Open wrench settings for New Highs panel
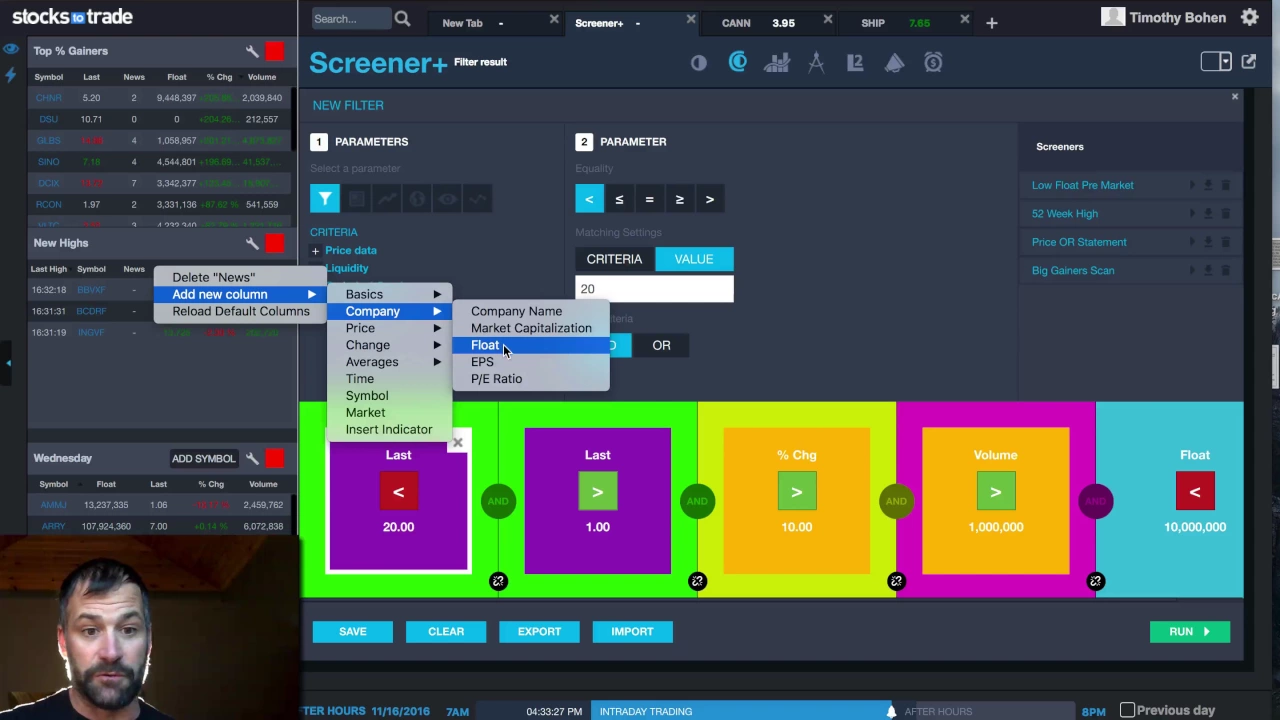The image size is (1280, 720). tap(252, 243)
